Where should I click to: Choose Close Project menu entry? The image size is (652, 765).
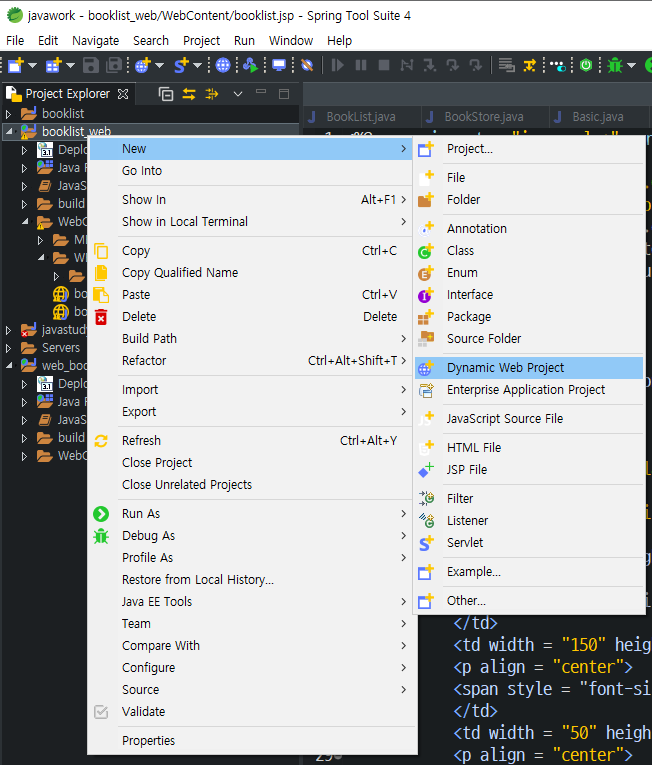pos(253,463)
